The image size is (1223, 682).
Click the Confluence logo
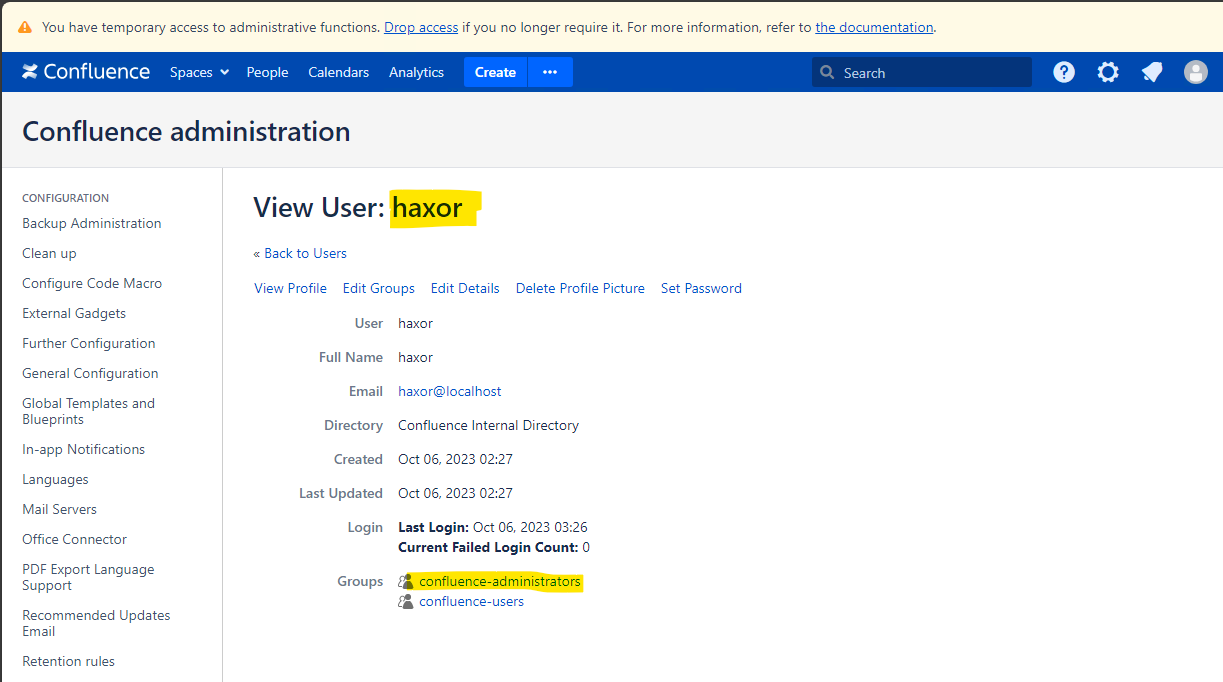[x=86, y=72]
